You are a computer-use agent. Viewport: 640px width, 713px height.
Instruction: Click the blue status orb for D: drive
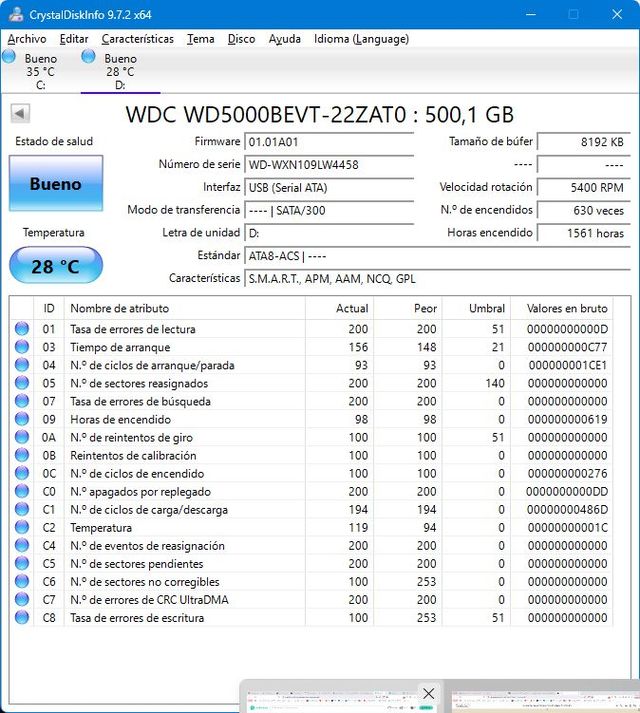point(88,56)
